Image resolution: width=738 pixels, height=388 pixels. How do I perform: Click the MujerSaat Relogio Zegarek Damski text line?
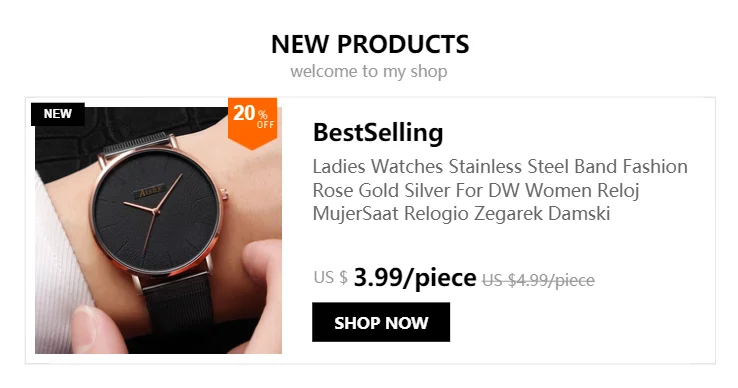[x=461, y=213]
